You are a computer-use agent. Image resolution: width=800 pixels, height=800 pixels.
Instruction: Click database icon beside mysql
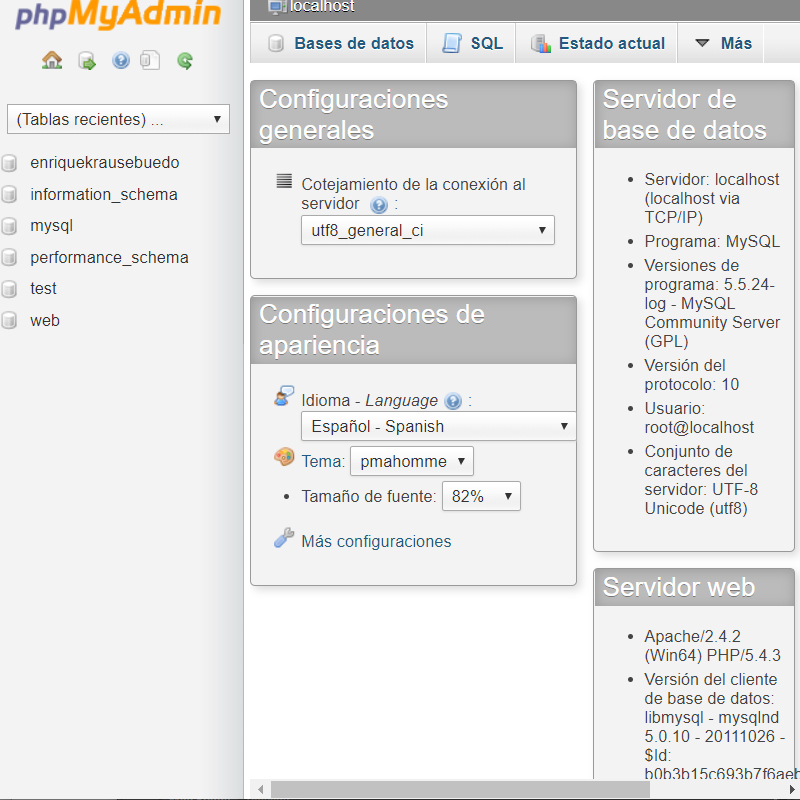[x=9, y=226]
